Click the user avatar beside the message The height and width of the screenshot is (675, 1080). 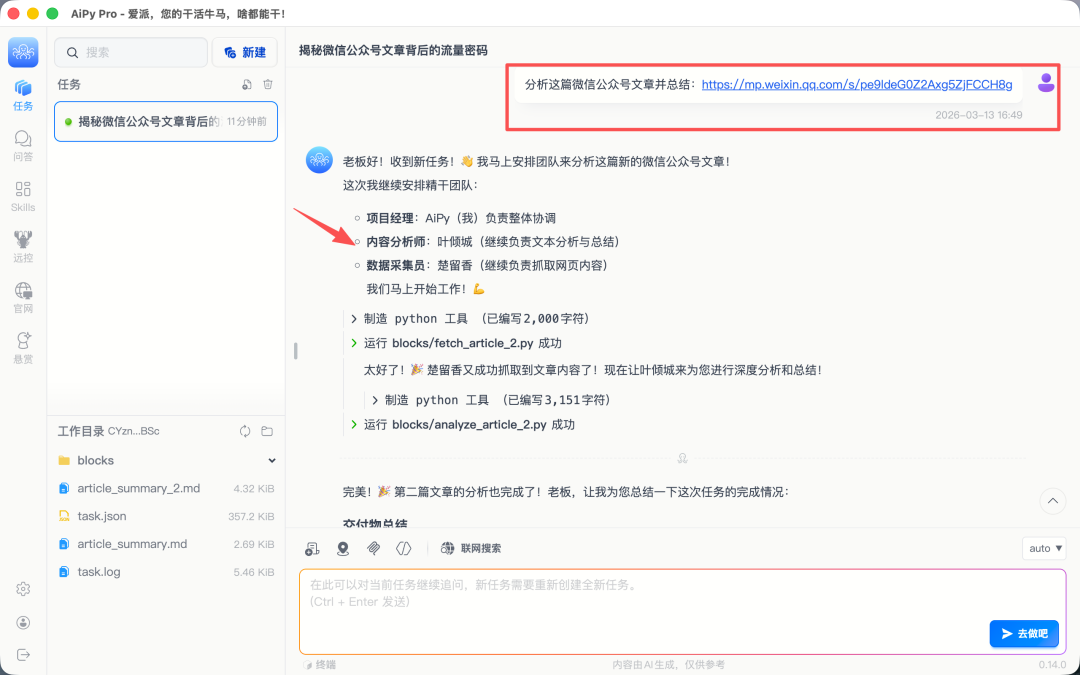coord(1046,83)
